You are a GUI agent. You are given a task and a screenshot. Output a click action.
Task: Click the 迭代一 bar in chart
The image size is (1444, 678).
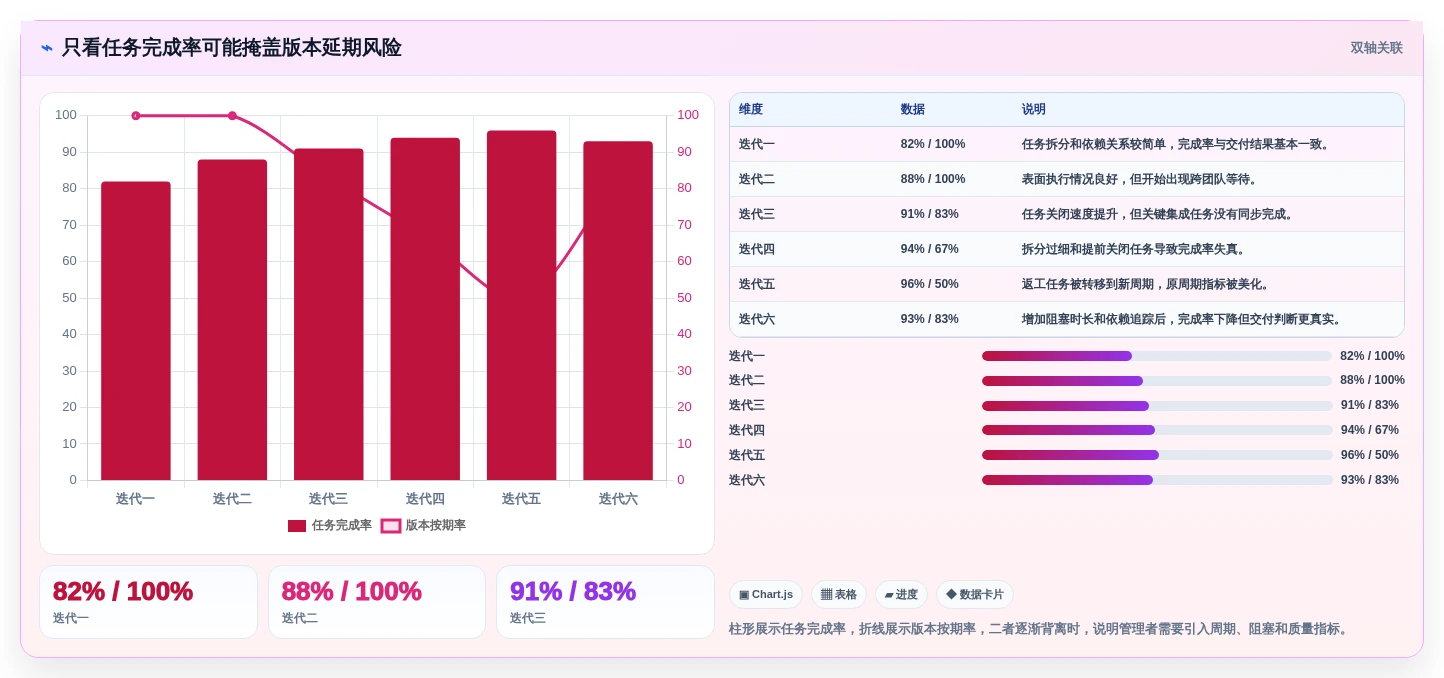(136, 331)
